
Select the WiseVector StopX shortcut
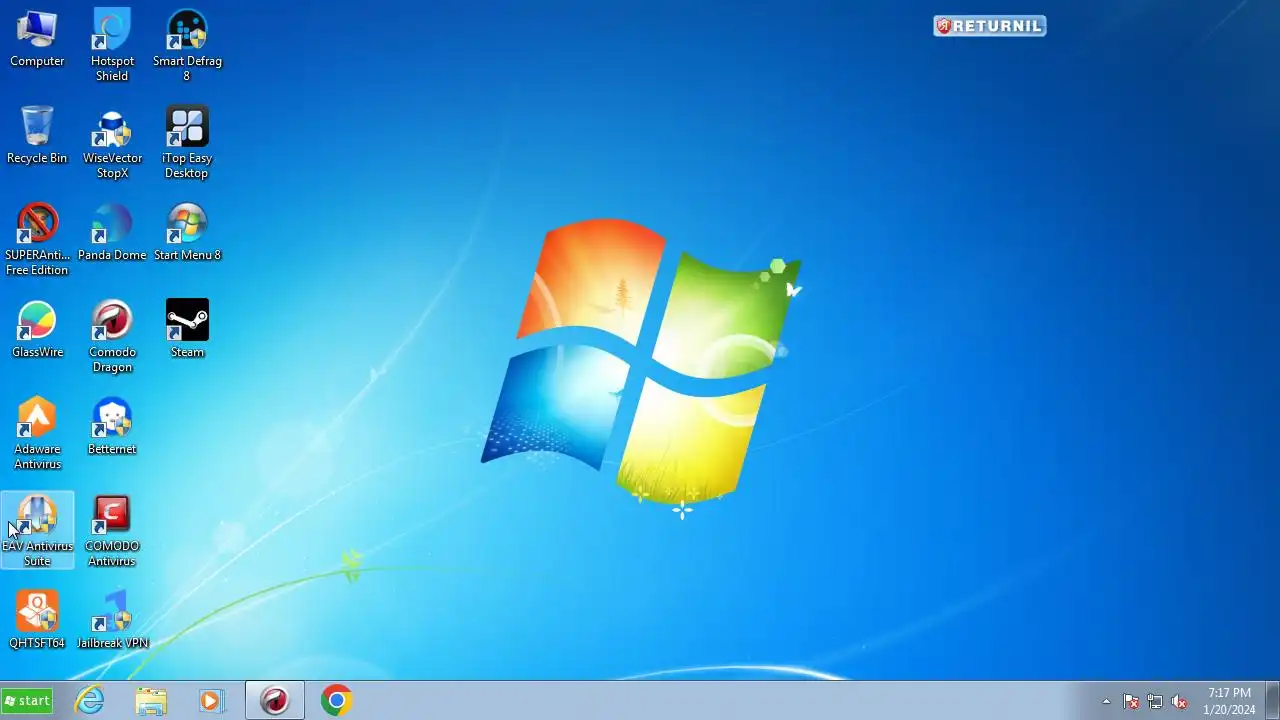[112, 143]
